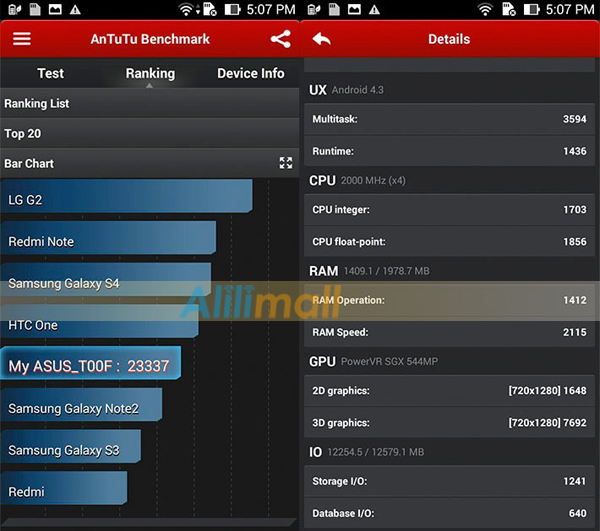This screenshot has height=531, width=600.
Task: Tap the 2D graphics score row
Action: (x=449, y=391)
